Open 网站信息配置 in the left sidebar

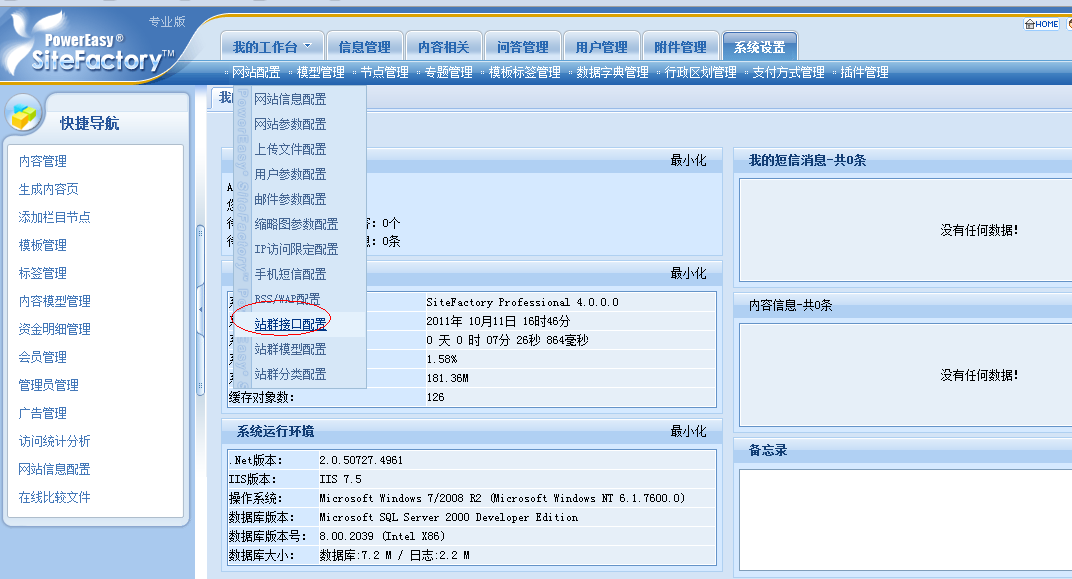pos(55,470)
